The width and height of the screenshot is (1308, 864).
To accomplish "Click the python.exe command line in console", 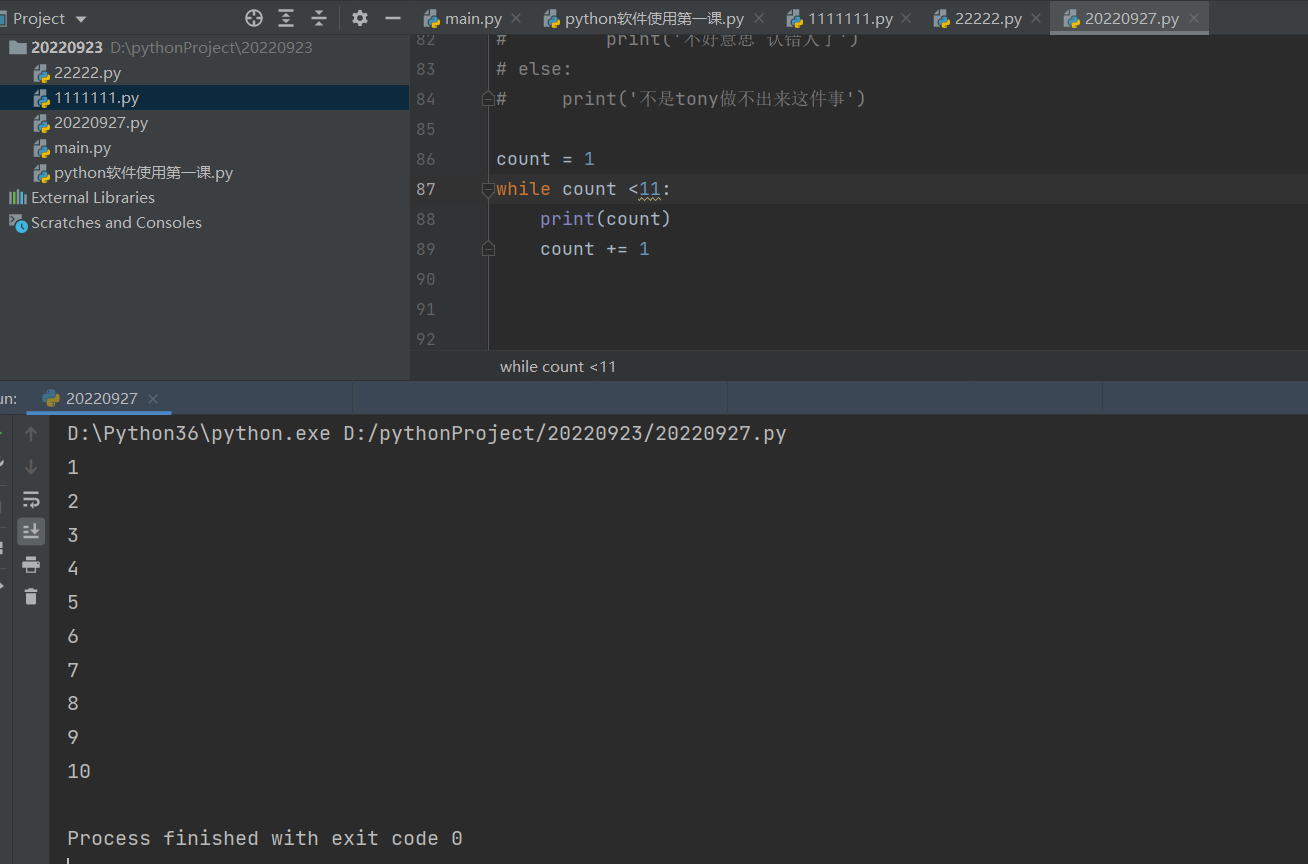I will (x=427, y=434).
